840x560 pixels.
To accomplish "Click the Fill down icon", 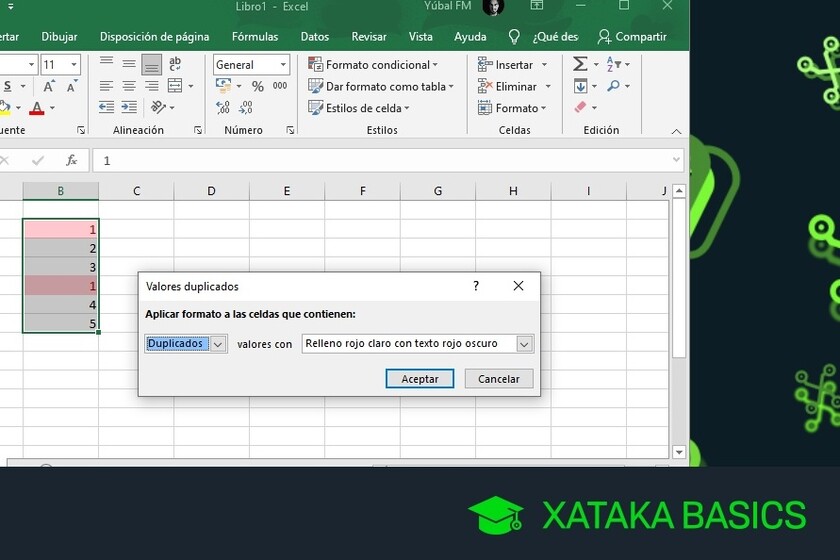I will point(580,86).
